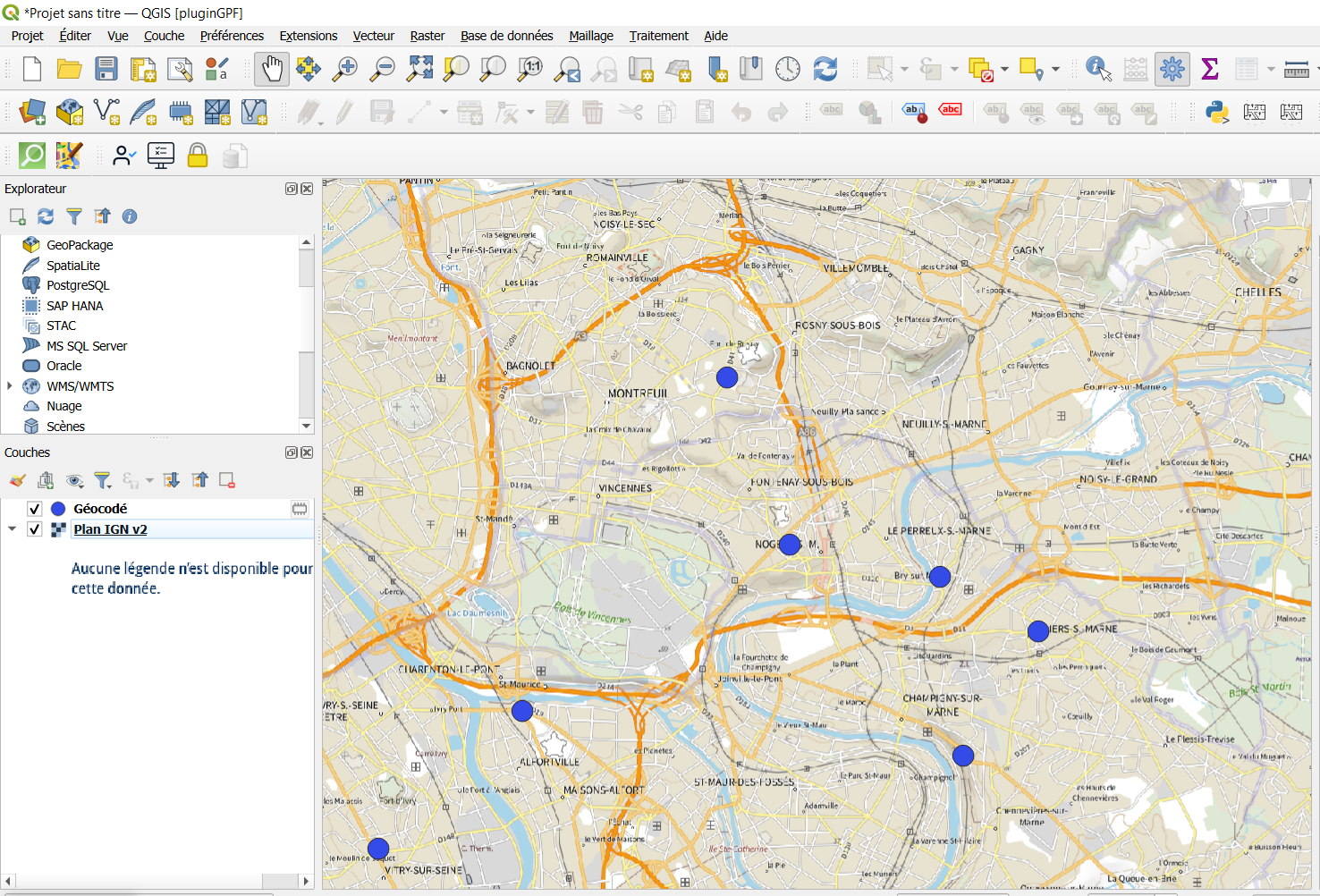Screen dimensions: 1320x896
Task: Click the Refresh map canvas icon
Action: point(825,69)
